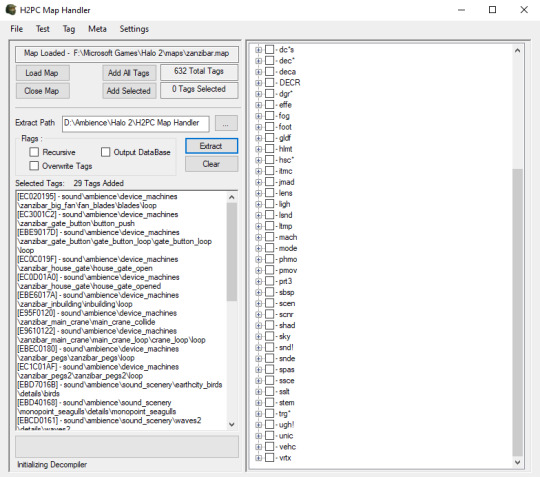This screenshot has width=540, height=477.
Task: Select the dec* tree item label
Action: pos(287,61)
